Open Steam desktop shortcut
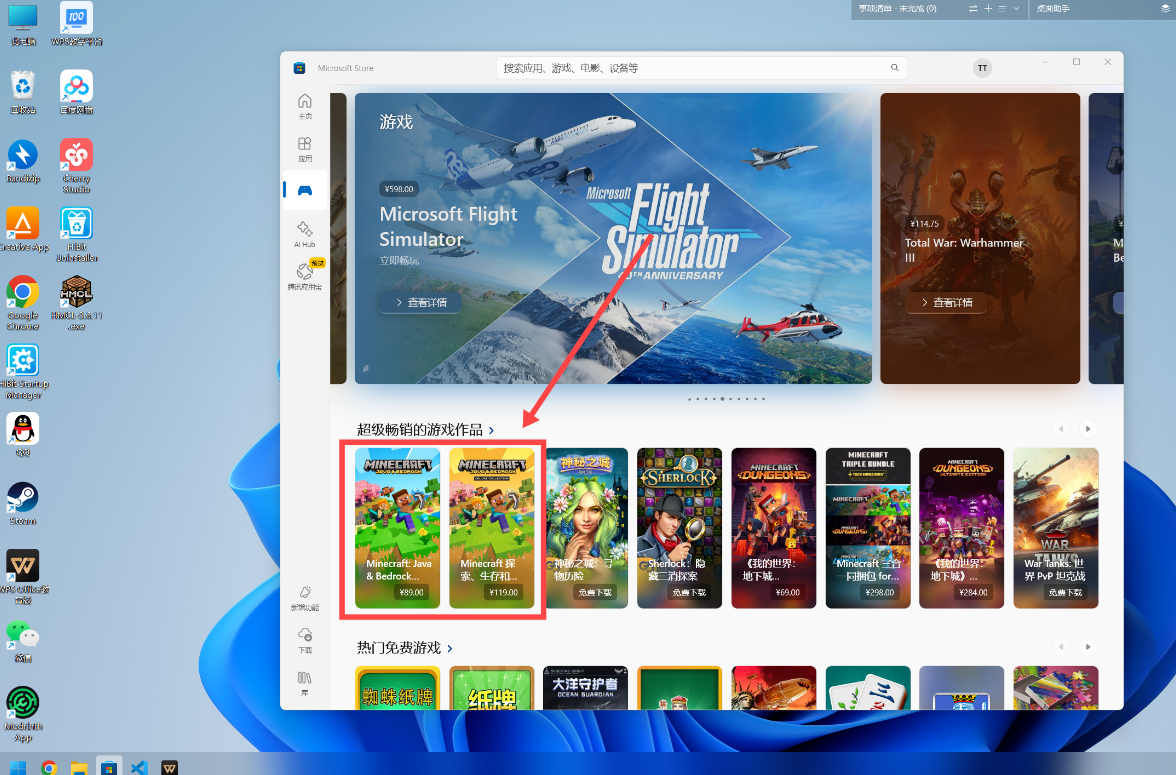 [22, 503]
